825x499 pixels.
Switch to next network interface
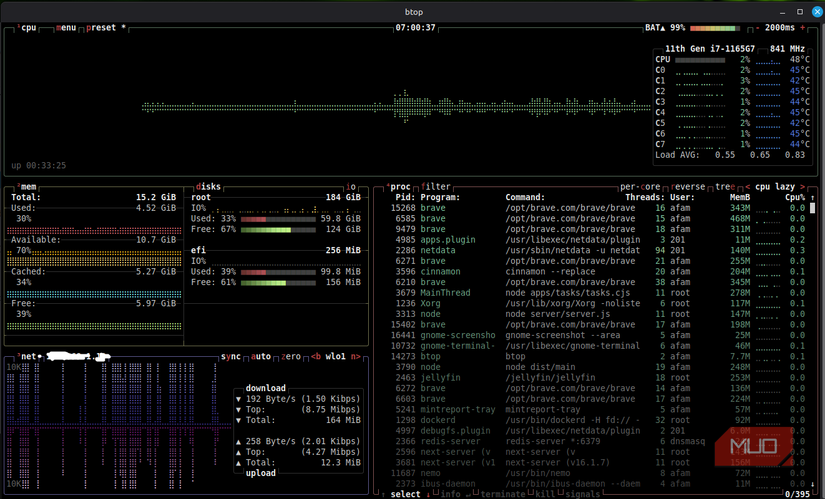356,356
